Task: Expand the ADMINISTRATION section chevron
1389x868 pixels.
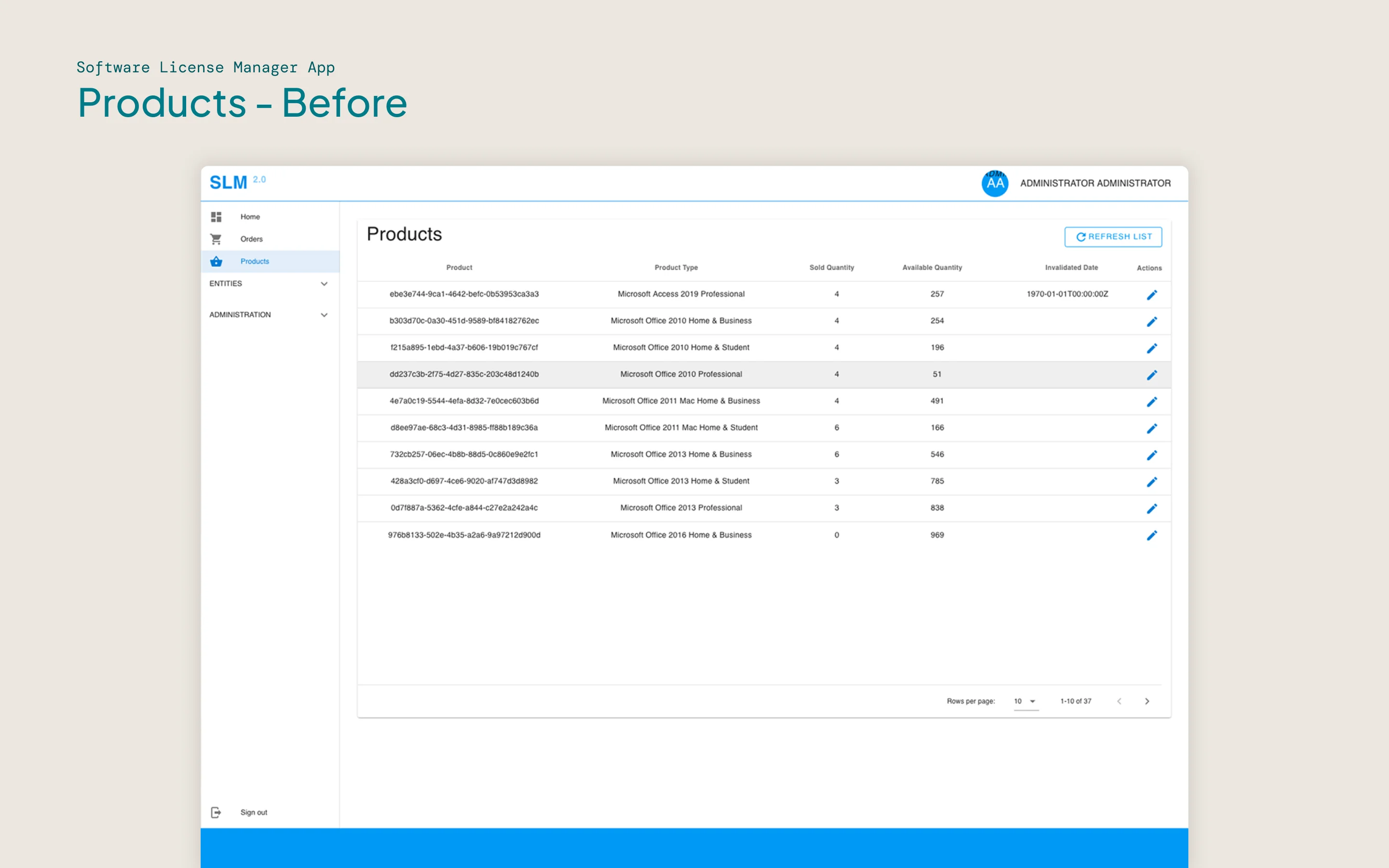Action: (x=324, y=314)
